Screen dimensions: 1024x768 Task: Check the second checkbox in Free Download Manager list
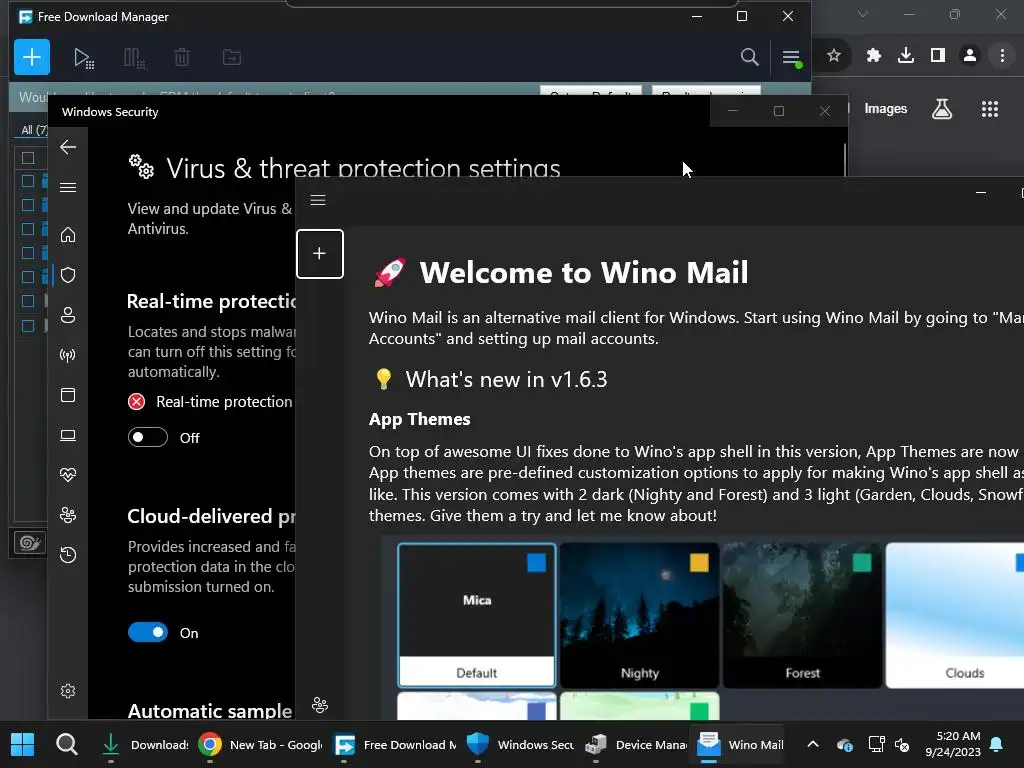click(27, 205)
